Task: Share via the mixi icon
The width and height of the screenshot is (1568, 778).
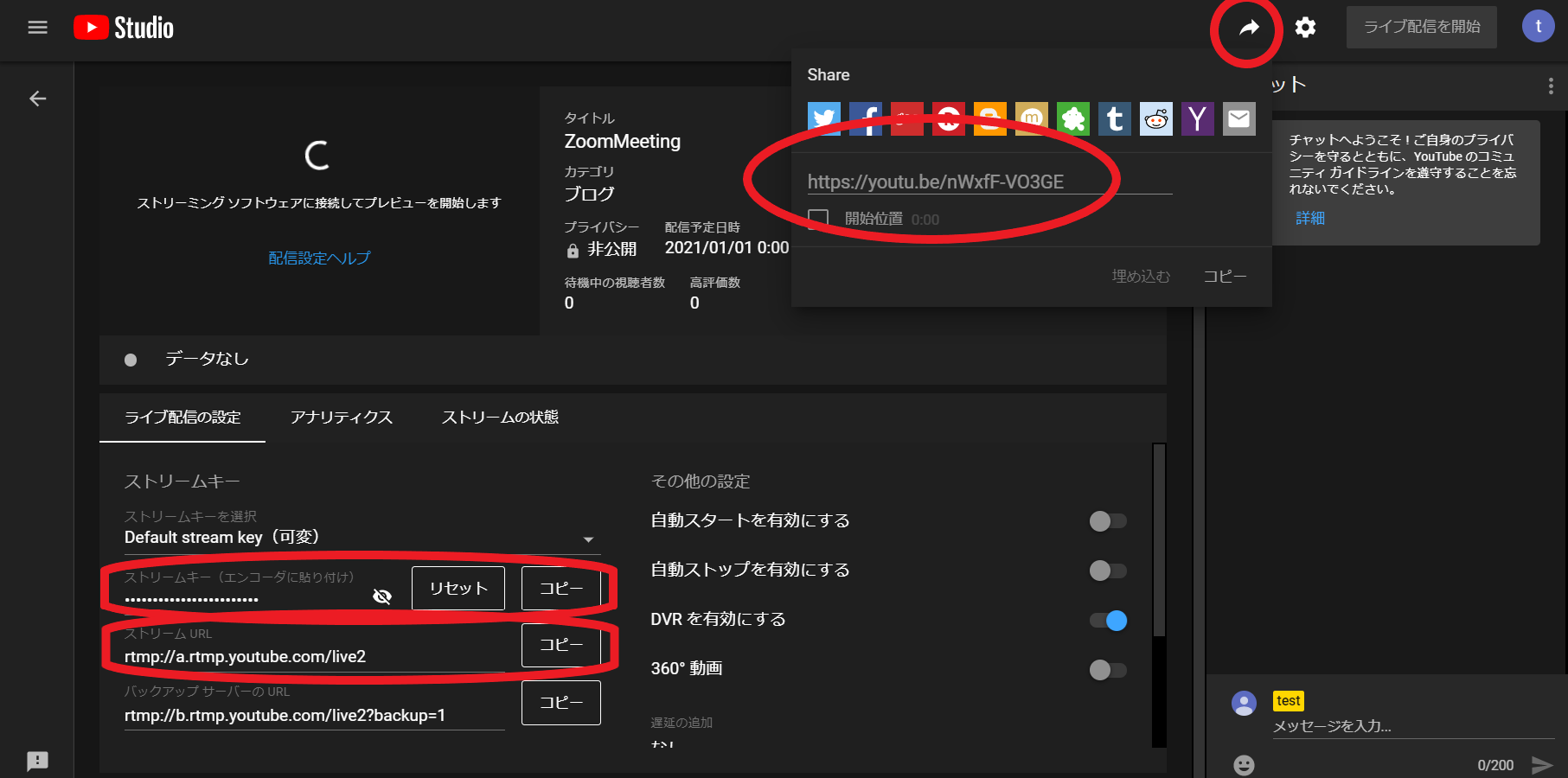Action: point(1031,119)
